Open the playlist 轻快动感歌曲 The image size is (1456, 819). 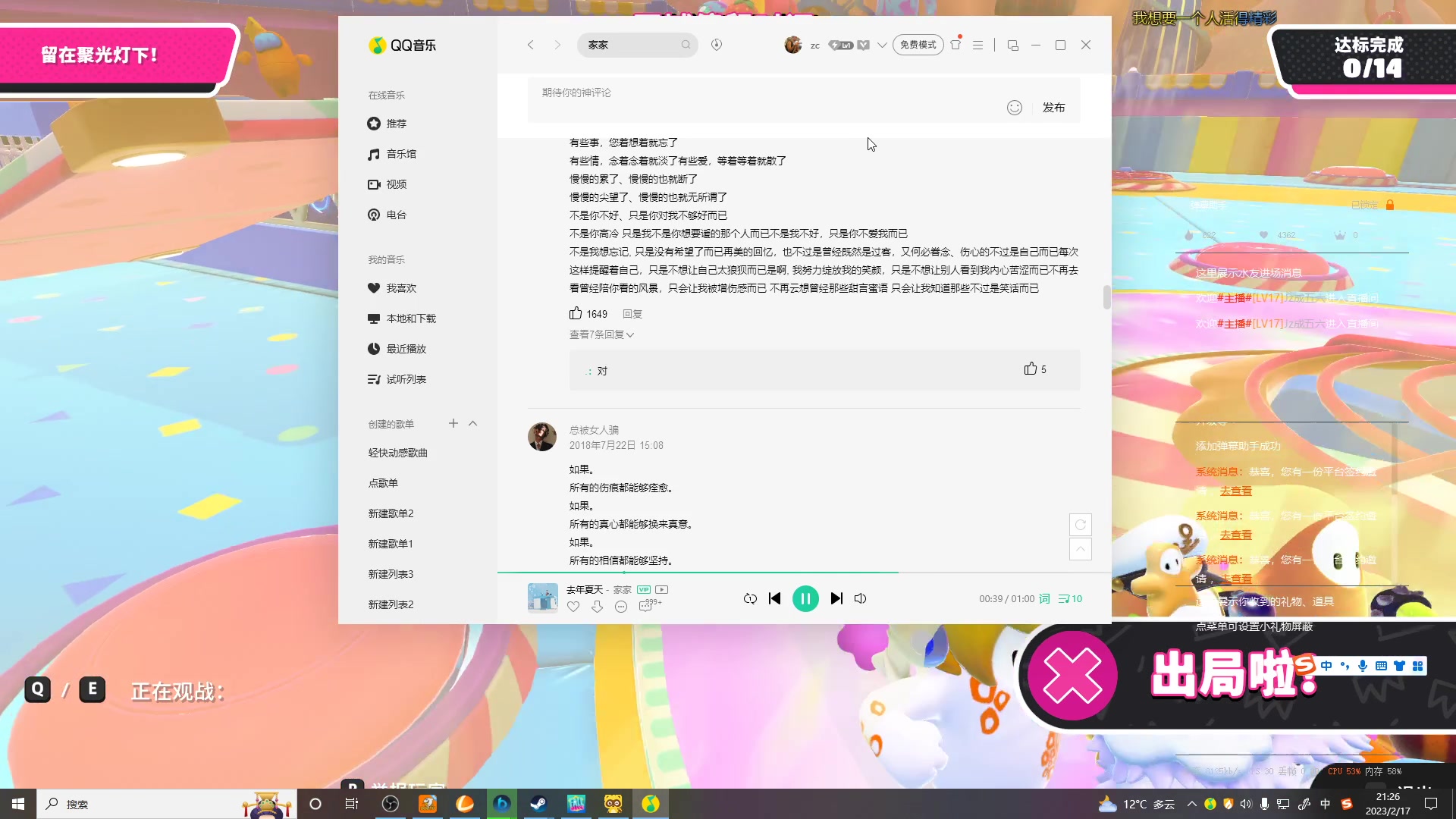point(398,453)
